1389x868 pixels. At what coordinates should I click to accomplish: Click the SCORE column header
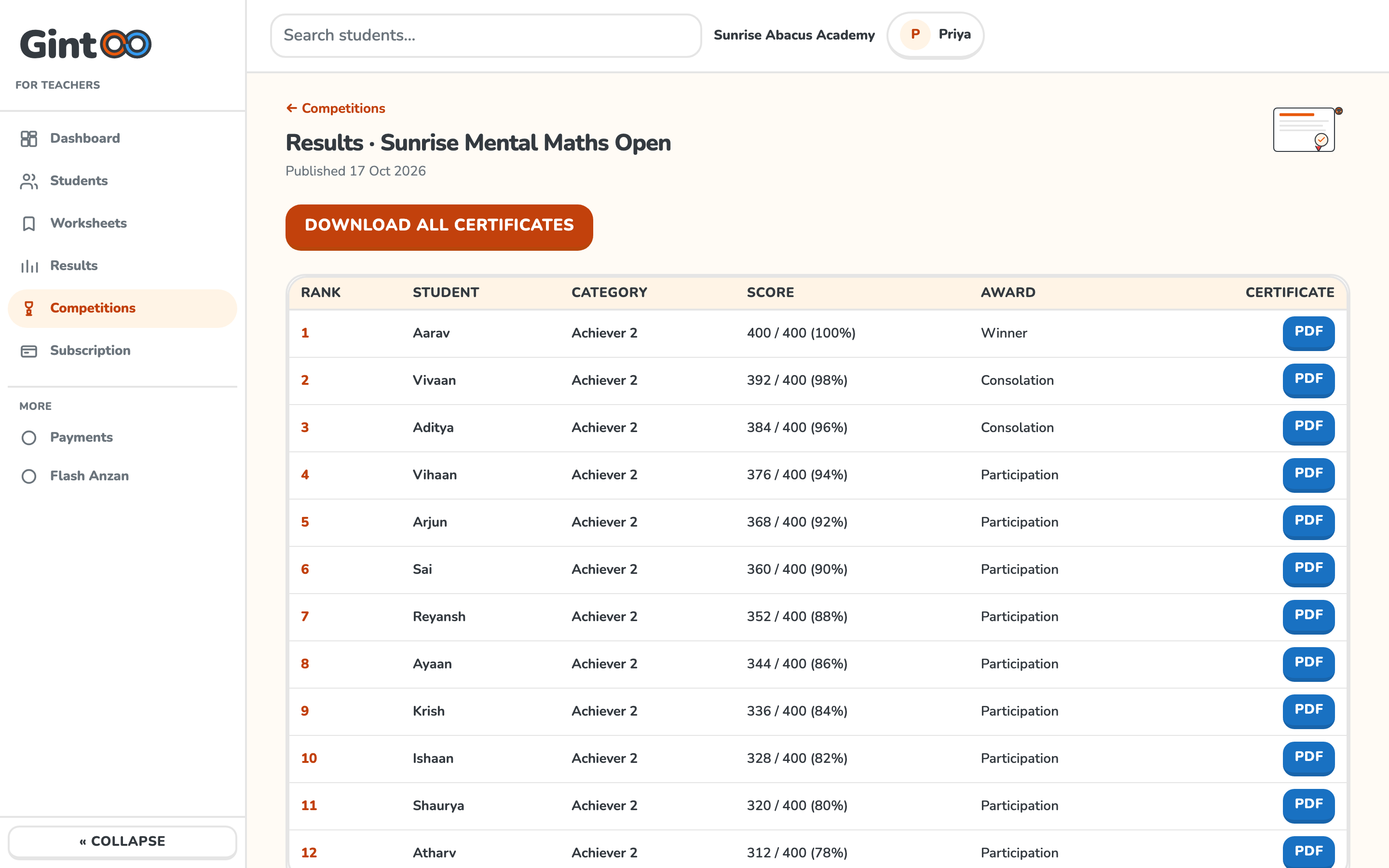tap(770, 293)
